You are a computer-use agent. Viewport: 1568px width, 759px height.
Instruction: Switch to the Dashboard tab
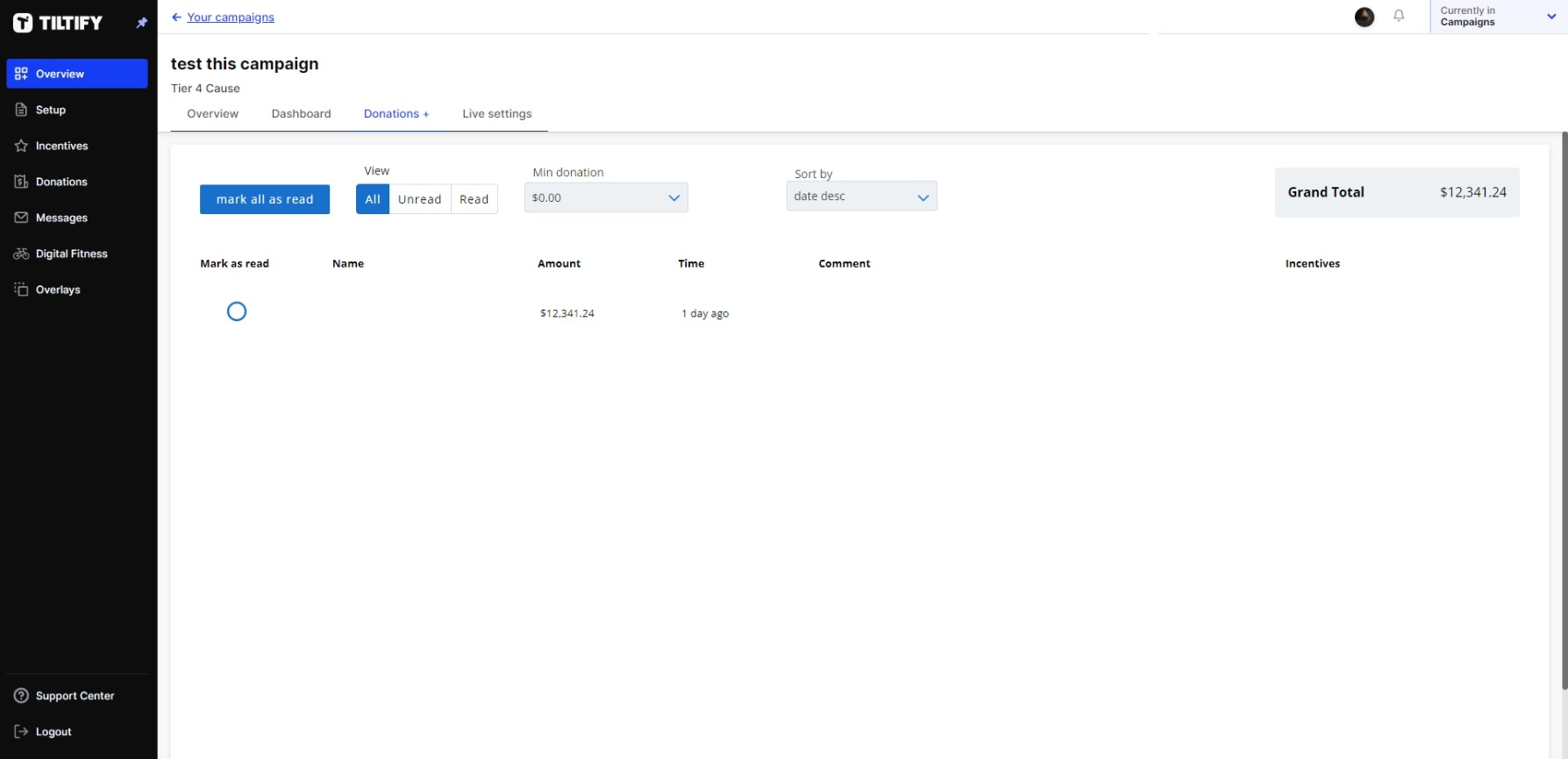[x=302, y=114]
